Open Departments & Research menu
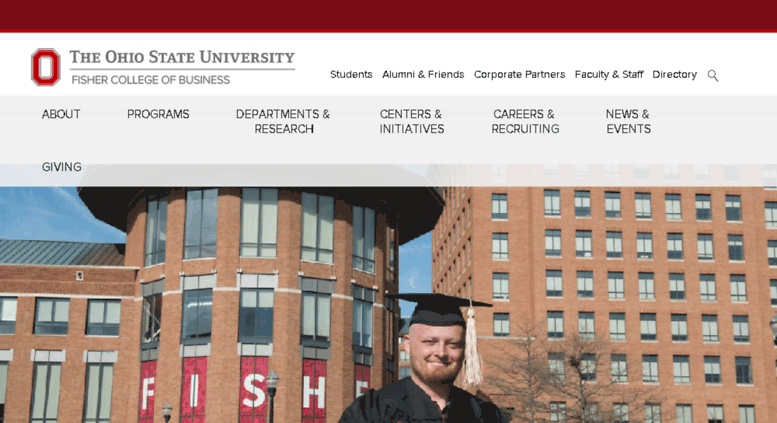 tap(283, 121)
